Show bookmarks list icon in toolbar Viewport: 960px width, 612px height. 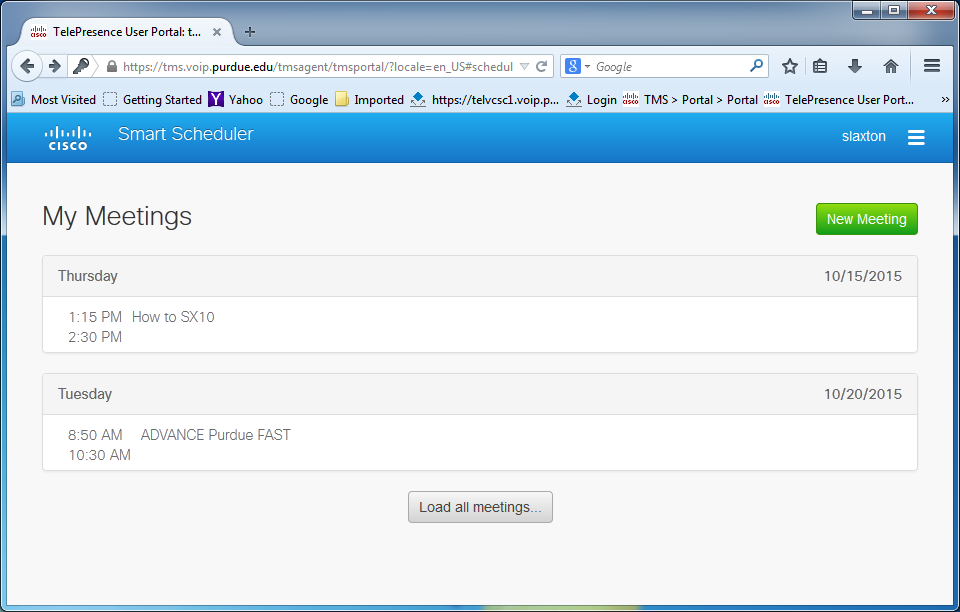(x=820, y=66)
